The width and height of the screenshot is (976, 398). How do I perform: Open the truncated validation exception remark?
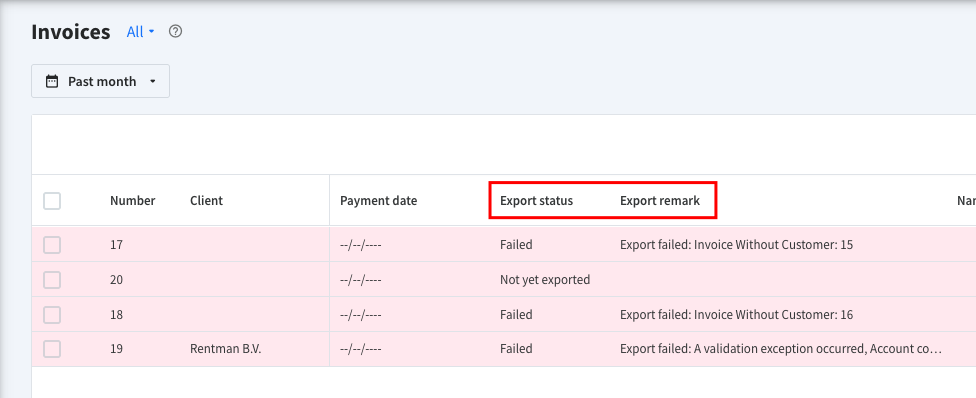781,349
